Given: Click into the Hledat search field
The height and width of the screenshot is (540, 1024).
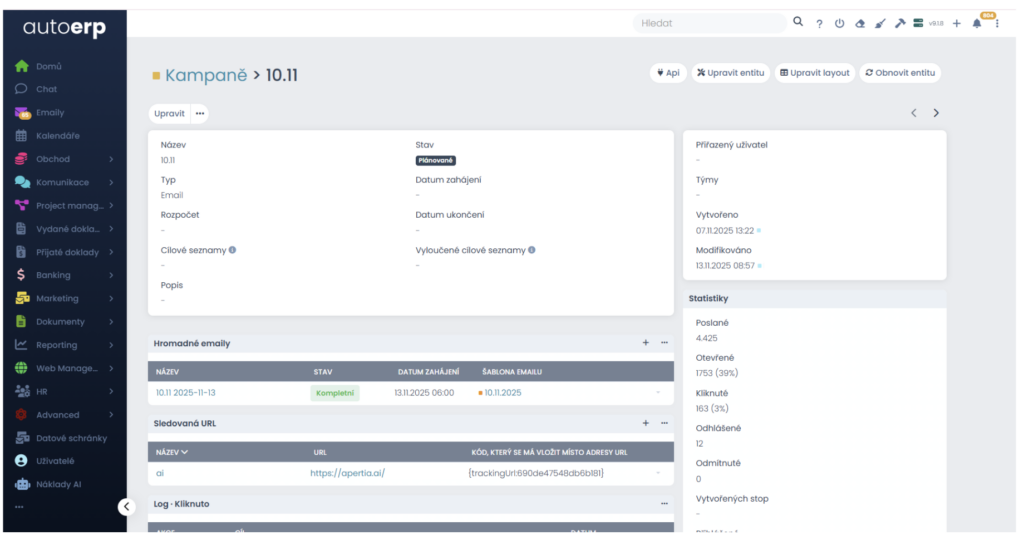Looking at the screenshot, I should [x=708, y=23].
